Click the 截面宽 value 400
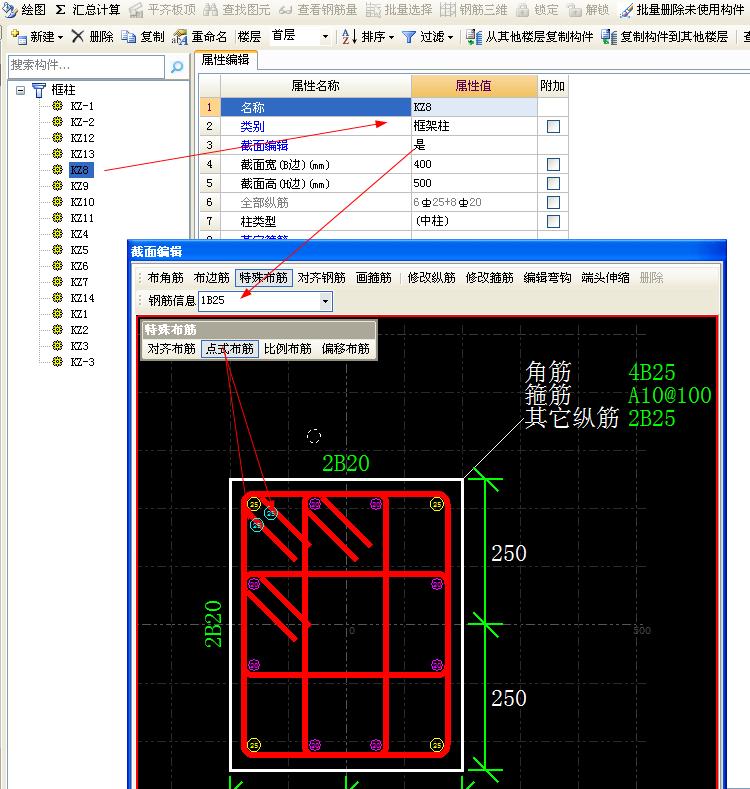The image size is (750, 789). (474, 165)
